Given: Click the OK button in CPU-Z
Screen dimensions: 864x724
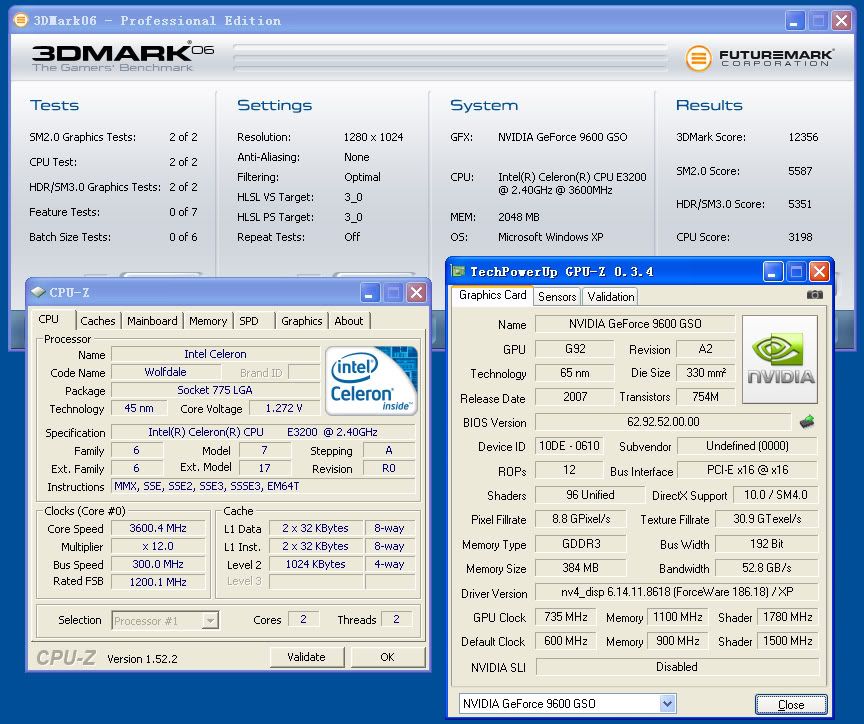Looking at the screenshot, I should click(x=387, y=657).
